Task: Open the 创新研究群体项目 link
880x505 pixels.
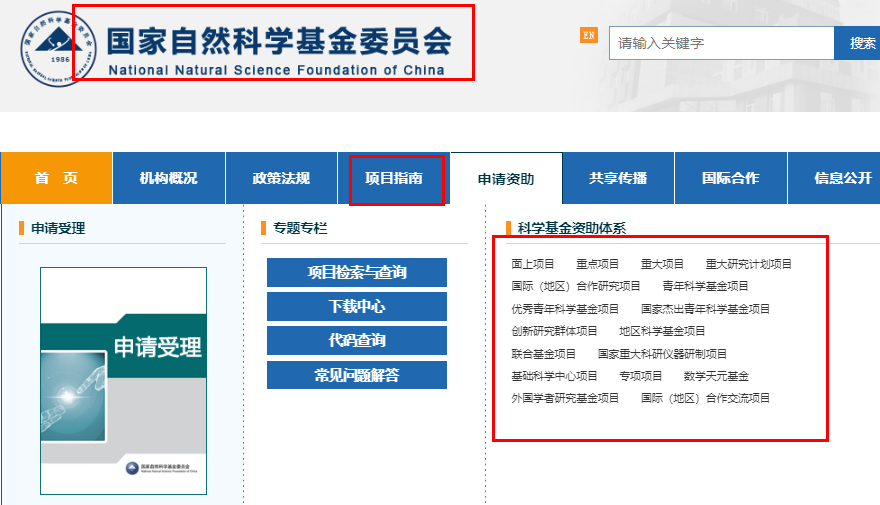Action: [x=554, y=331]
